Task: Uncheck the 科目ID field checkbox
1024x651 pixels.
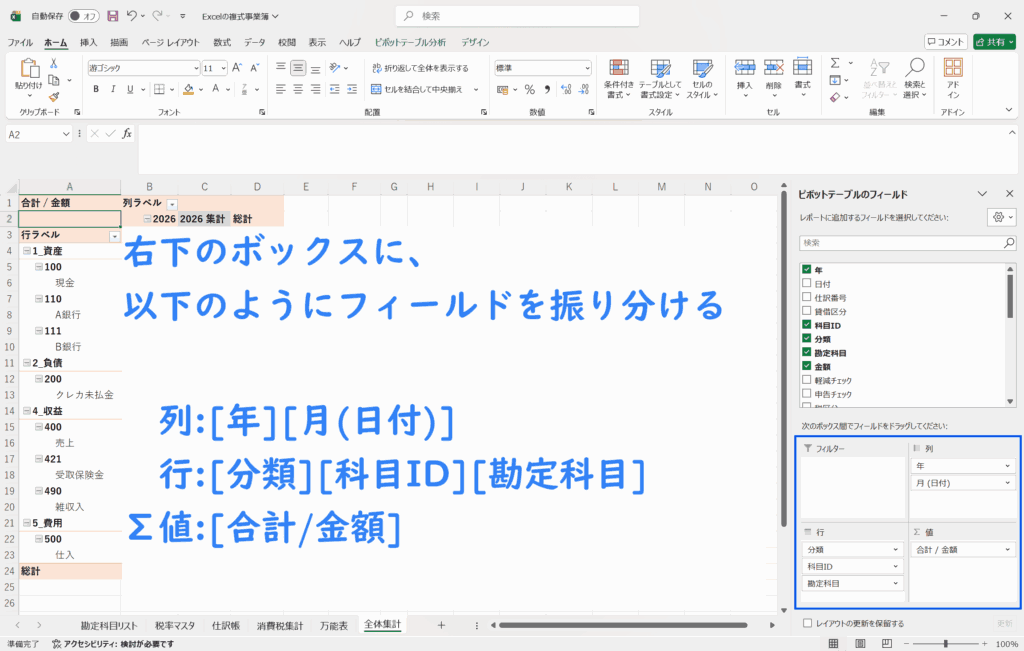Action: (x=806, y=325)
